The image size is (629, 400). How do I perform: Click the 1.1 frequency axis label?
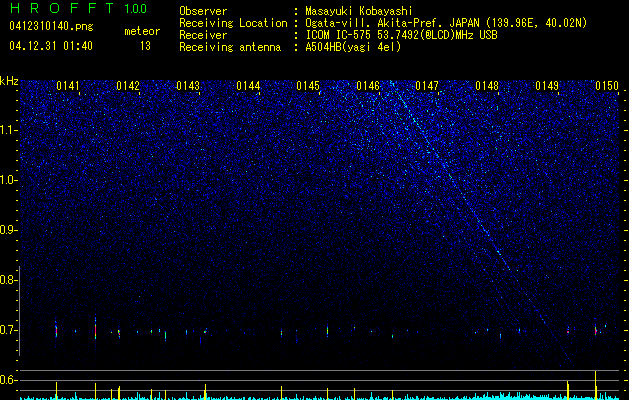(9, 130)
